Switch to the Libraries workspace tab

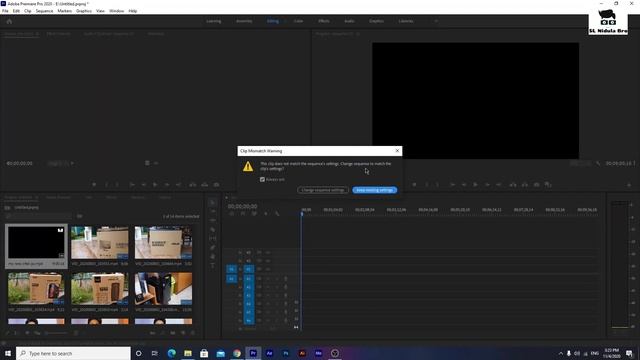pyautogui.click(x=406, y=21)
